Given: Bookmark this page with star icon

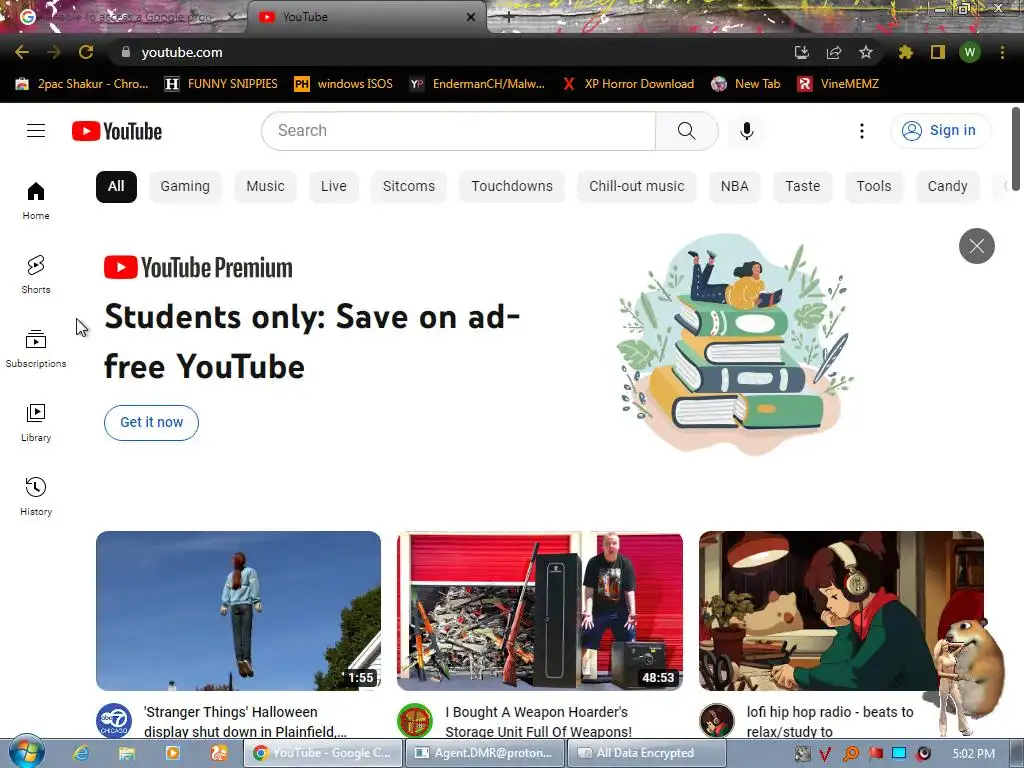Looking at the screenshot, I should click(865, 52).
